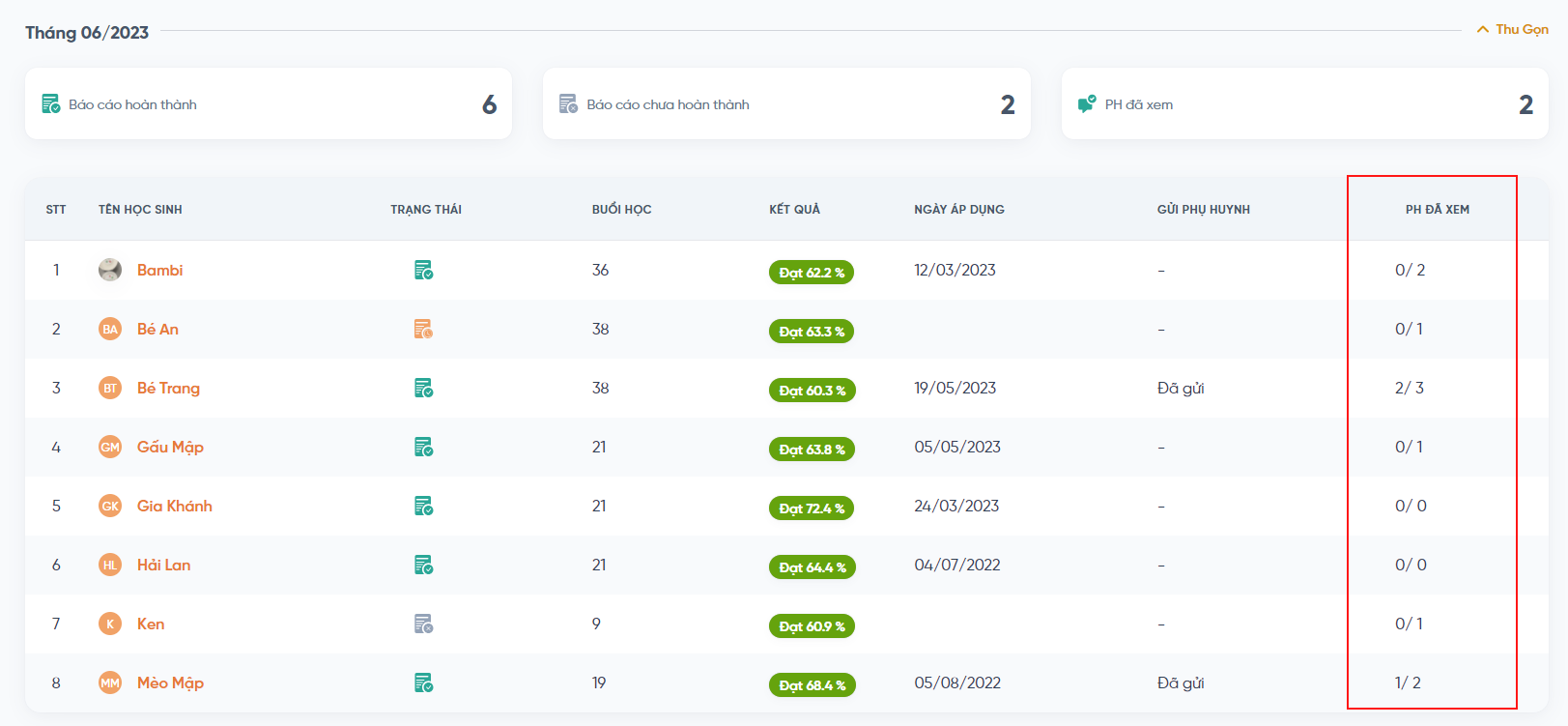Collapse the month section with Thu Gọn

click(x=1513, y=30)
